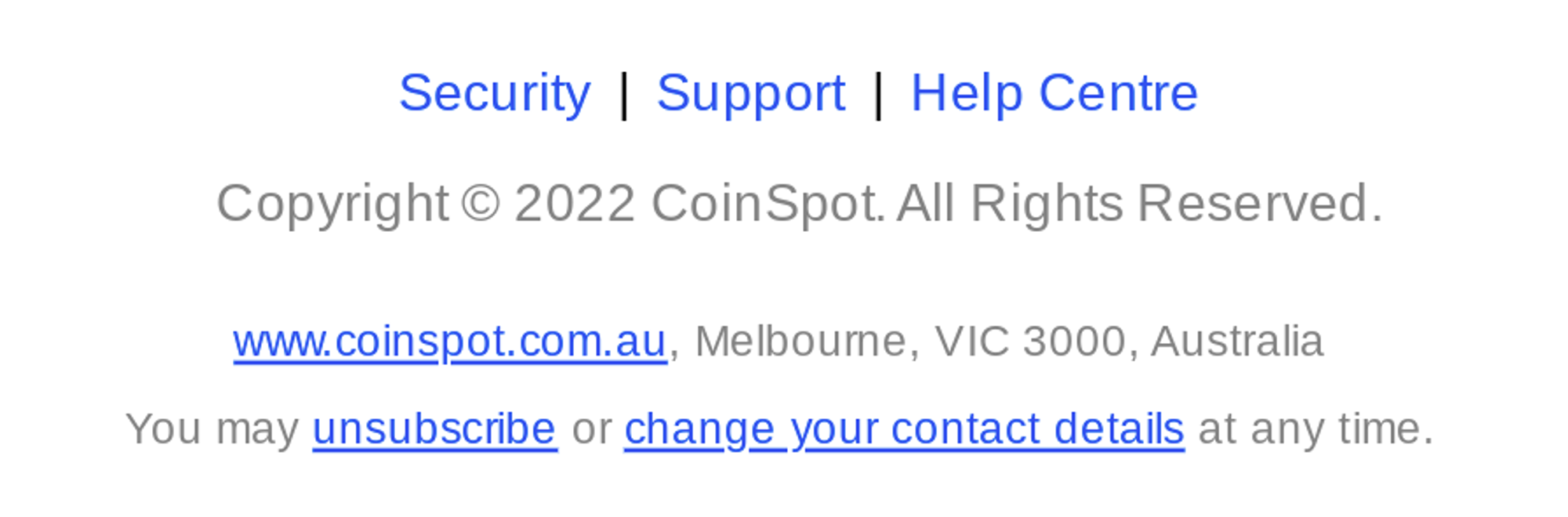The width and height of the screenshot is (1568, 517).
Task: Click the word or before change link
Action: tap(591, 429)
